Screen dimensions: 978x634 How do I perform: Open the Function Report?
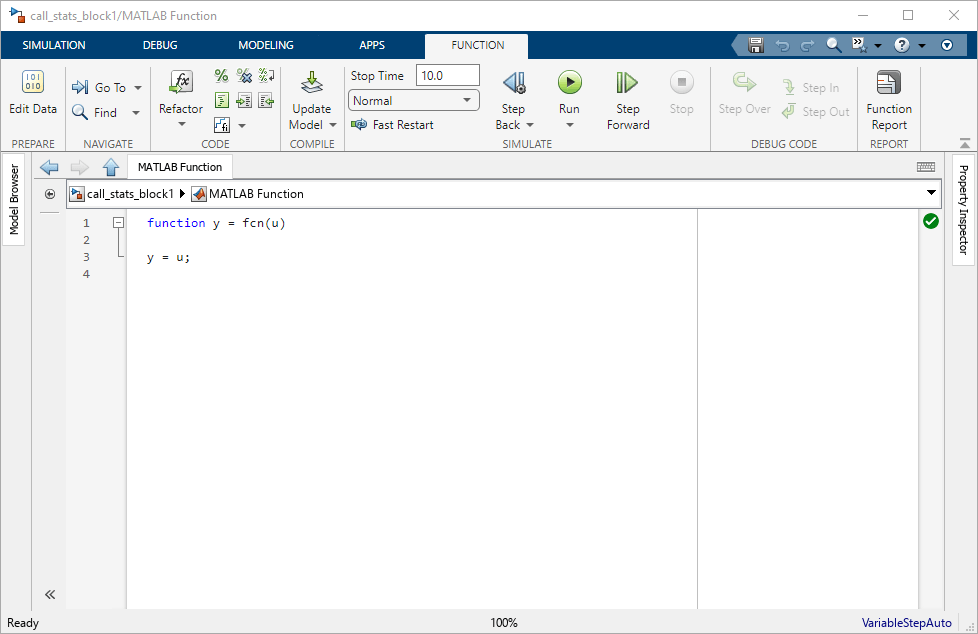(x=888, y=97)
